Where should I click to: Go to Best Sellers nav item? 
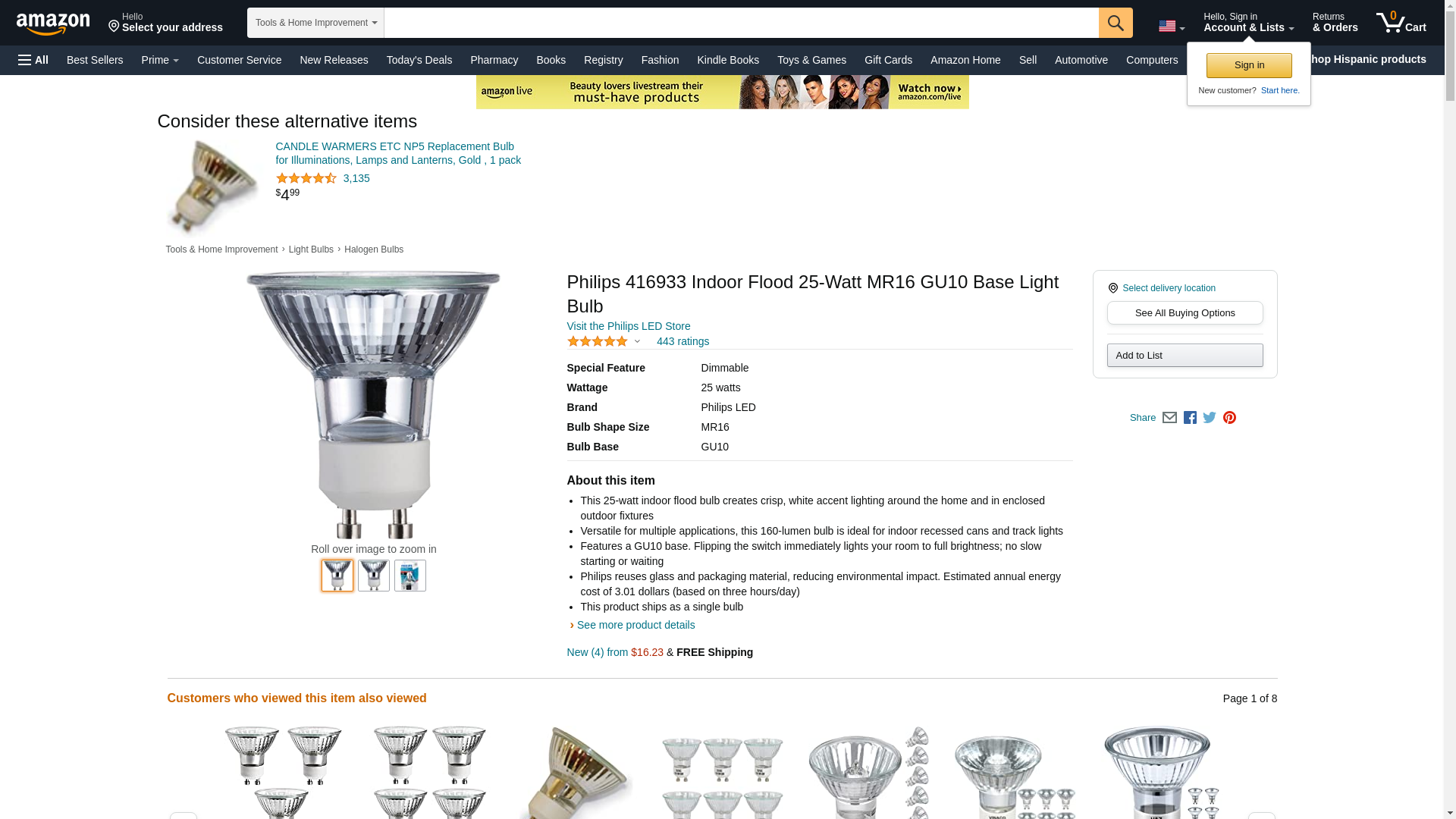point(95,60)
